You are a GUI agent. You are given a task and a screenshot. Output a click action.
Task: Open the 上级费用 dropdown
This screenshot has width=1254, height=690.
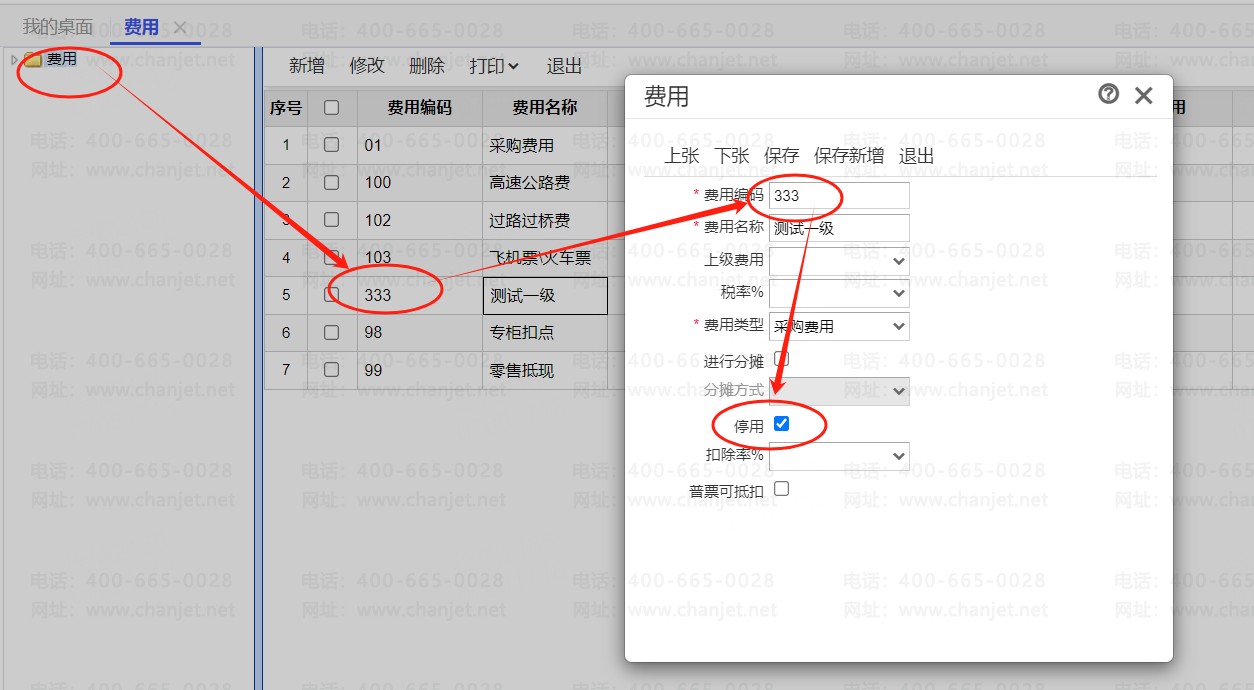(x=839, y=261)
